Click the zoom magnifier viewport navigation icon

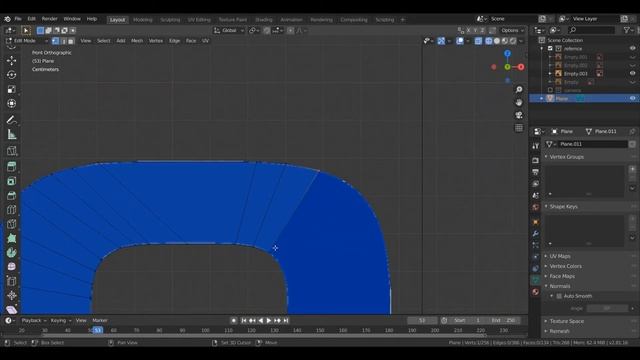(519, 89)
